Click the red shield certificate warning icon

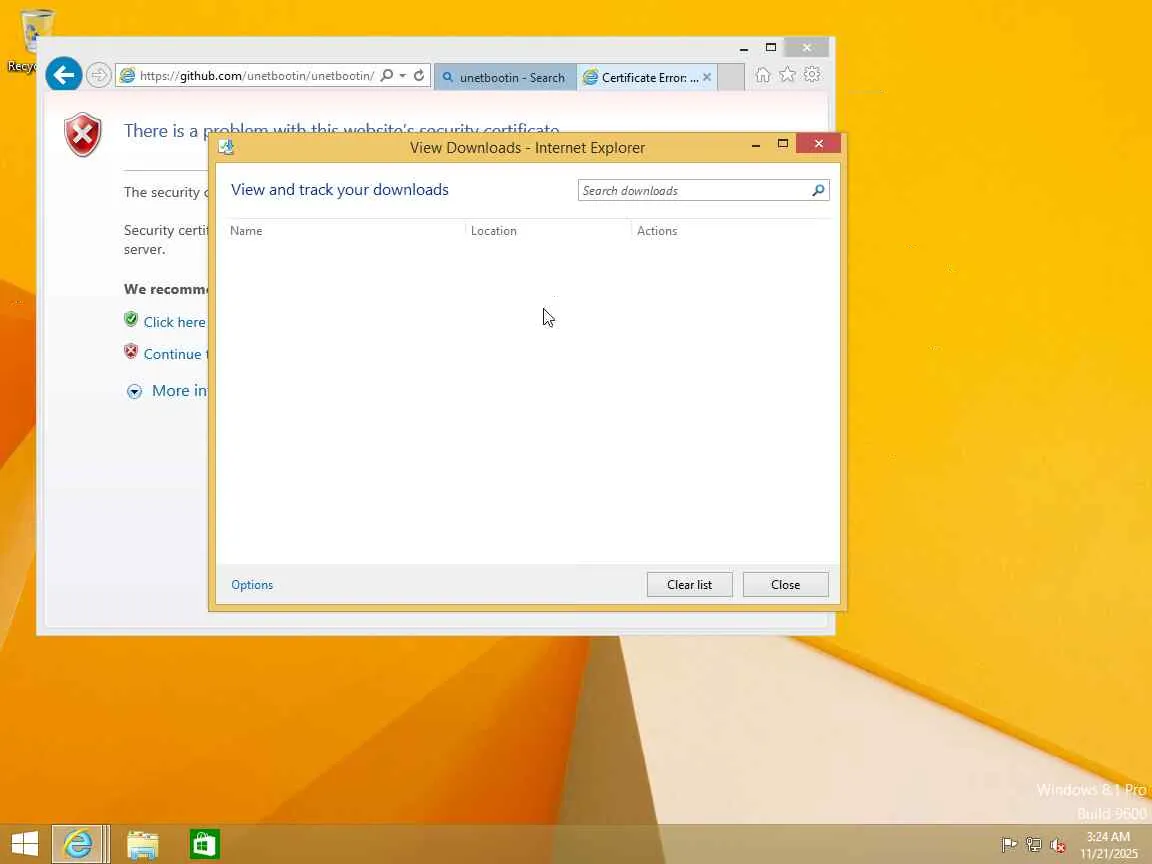click(x=83, y=134)
